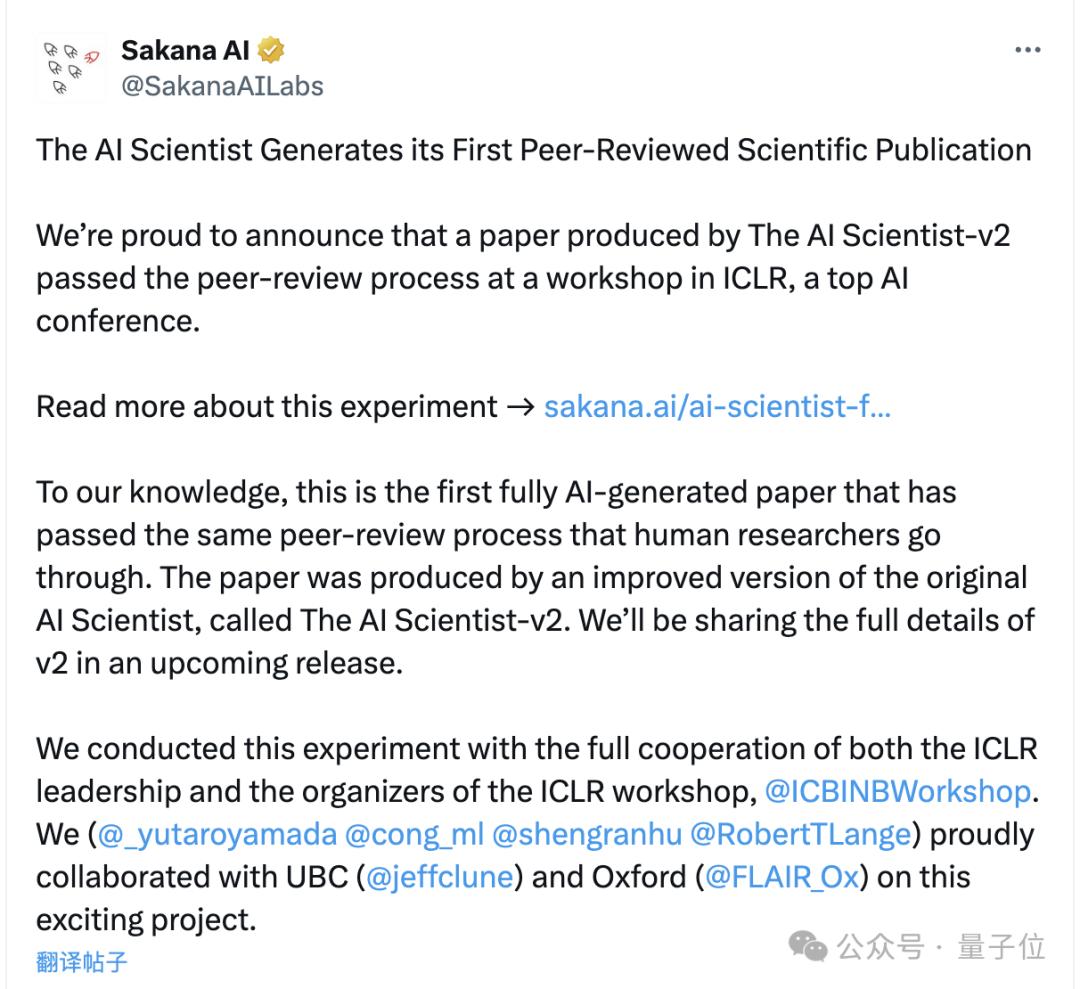
Task: Visit the @ICBINBWorkshop mention
Action: [897, 791]
